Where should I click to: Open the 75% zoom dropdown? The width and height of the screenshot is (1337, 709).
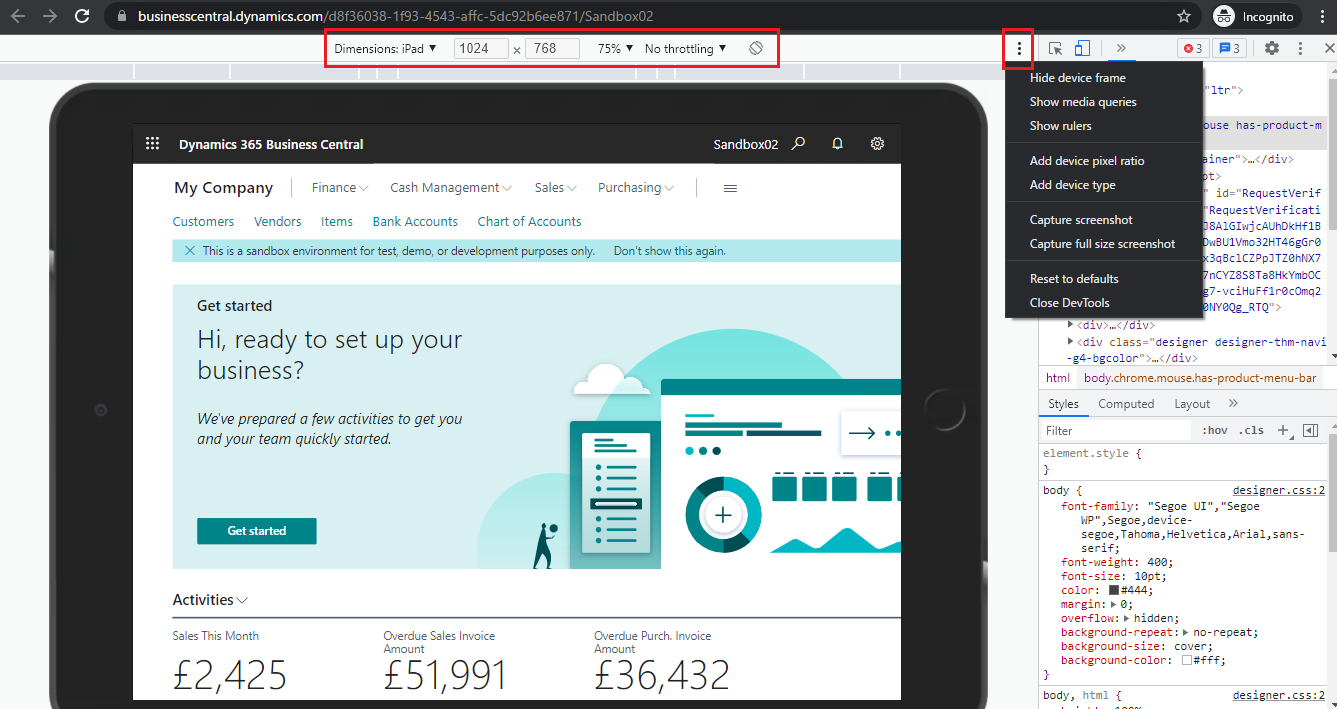click(617, 48)
